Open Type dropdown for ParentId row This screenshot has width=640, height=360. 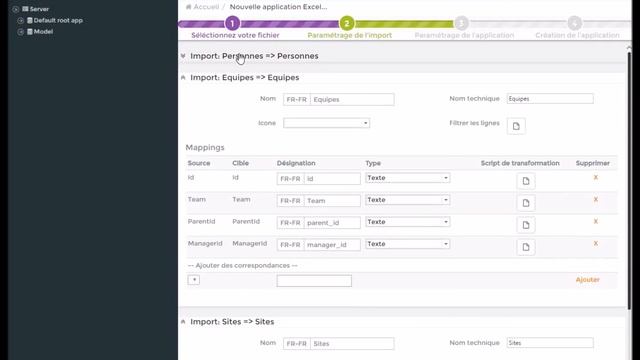407,222
